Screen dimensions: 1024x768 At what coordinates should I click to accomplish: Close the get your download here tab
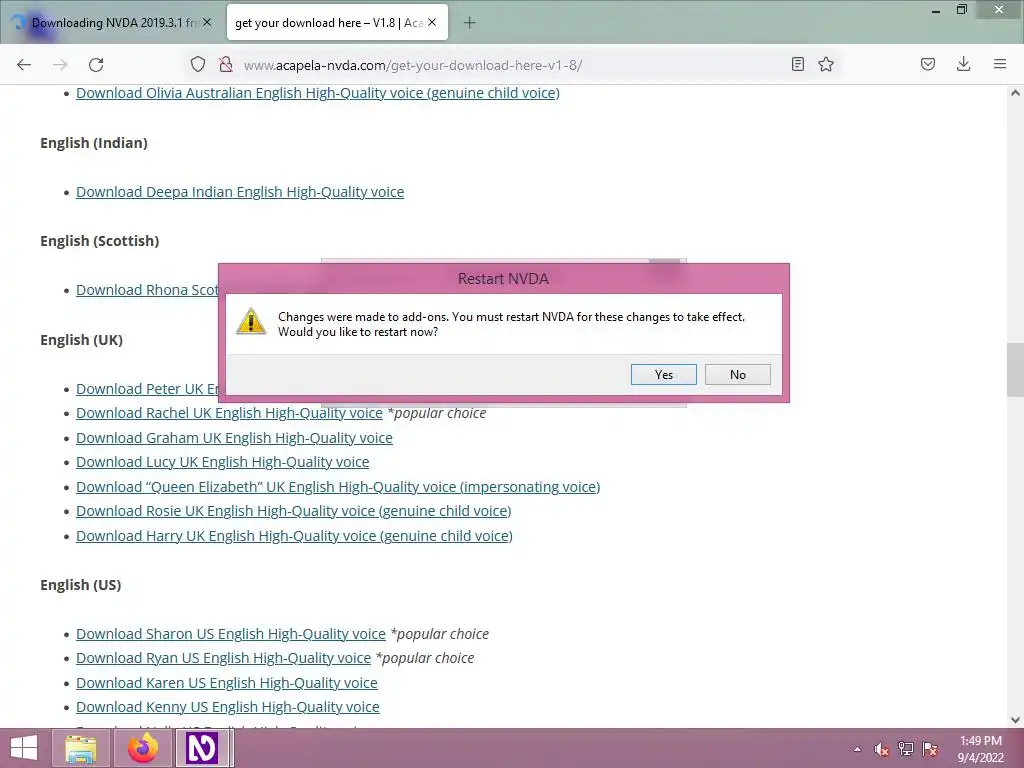pos(432,22)
